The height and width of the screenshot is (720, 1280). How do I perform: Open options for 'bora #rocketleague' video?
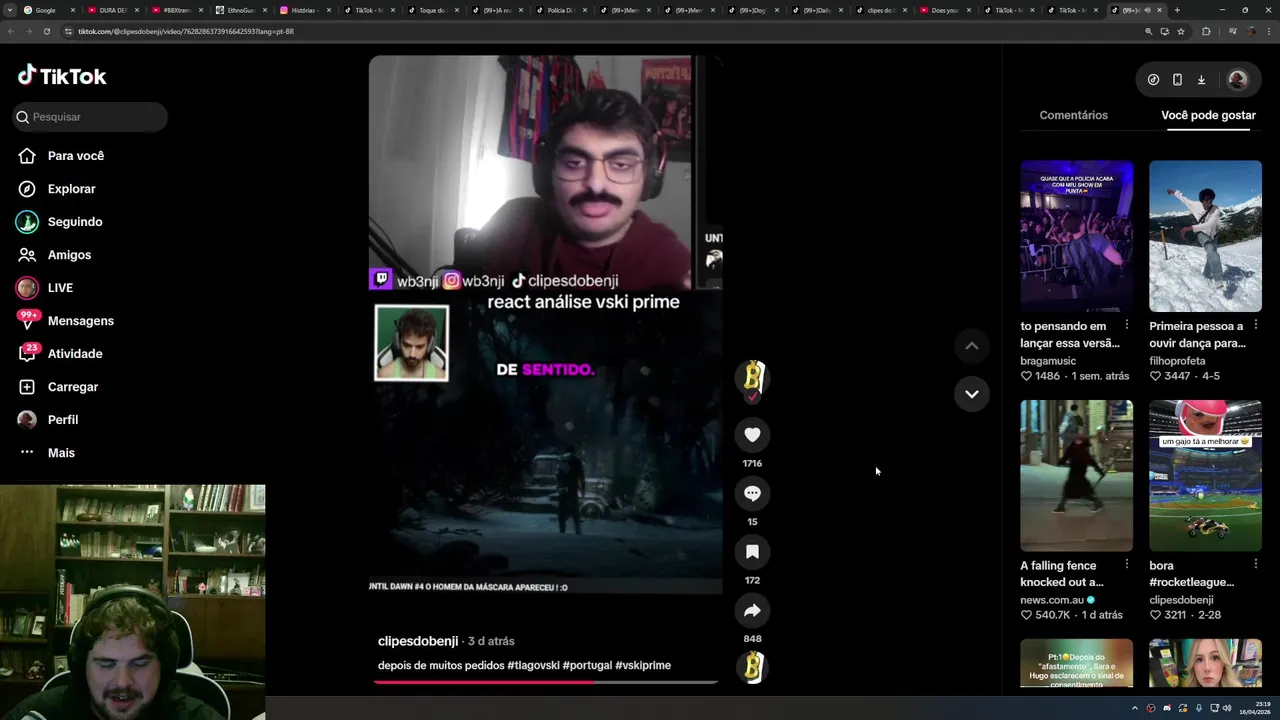(x=1256, y=564)
